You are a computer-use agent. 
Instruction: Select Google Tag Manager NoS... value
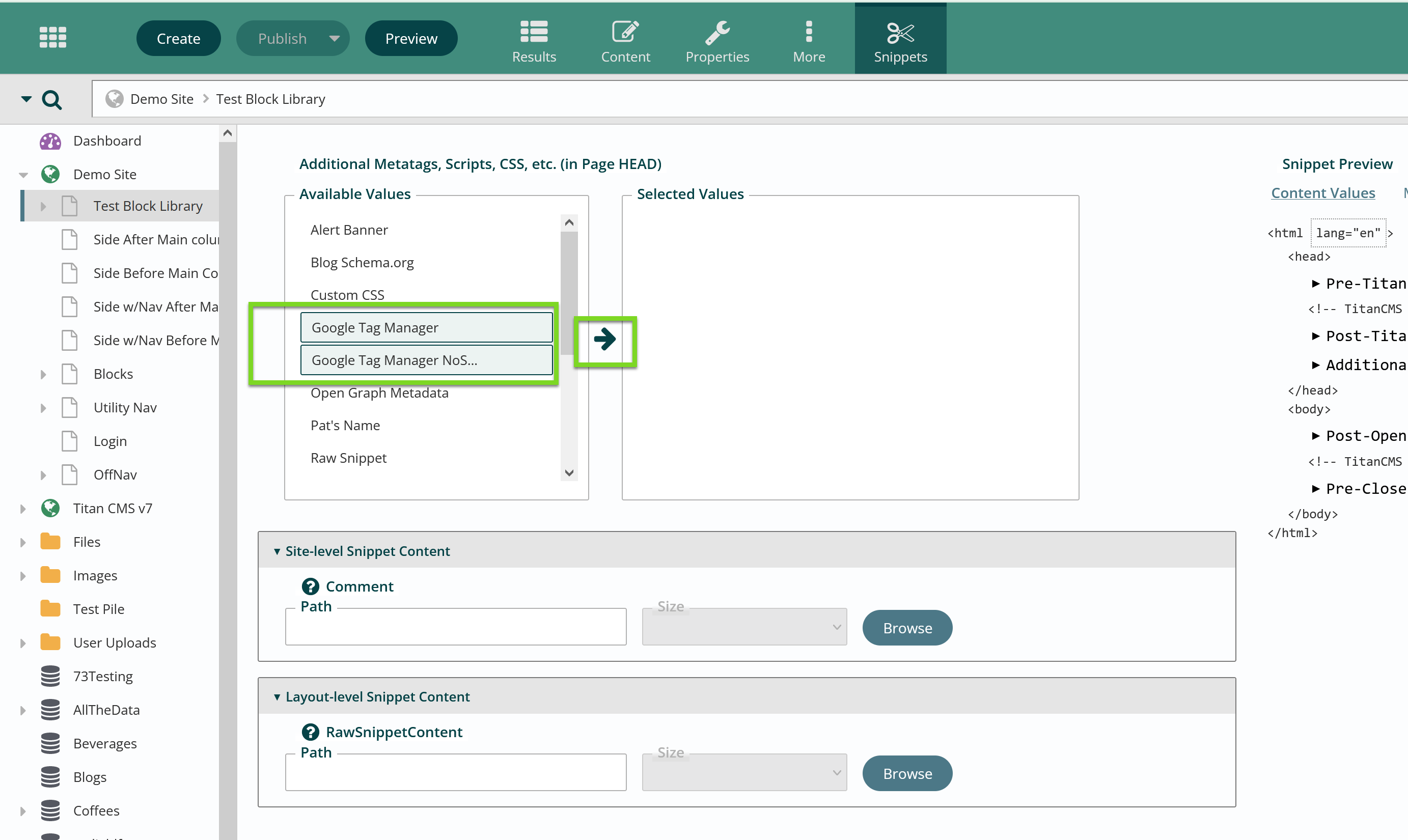[427, 360]
